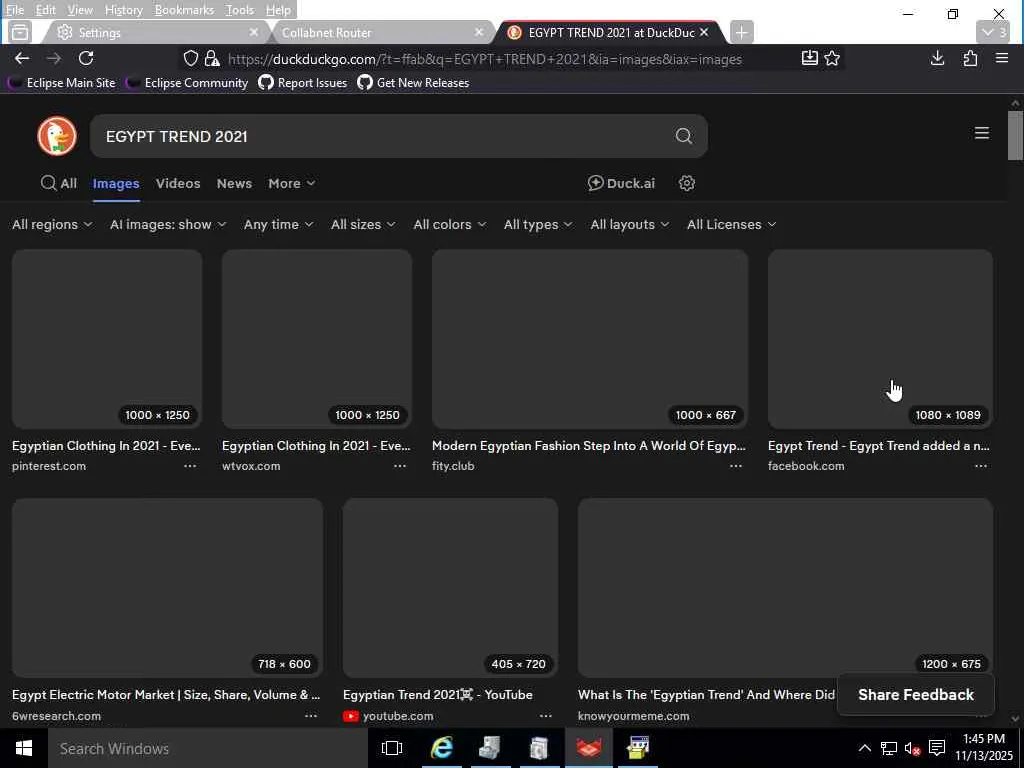The height and width of the screenshot is (768, 1024).
Task: Expand All colors filter
Action: pyautogui.click(x=450, y=225)
